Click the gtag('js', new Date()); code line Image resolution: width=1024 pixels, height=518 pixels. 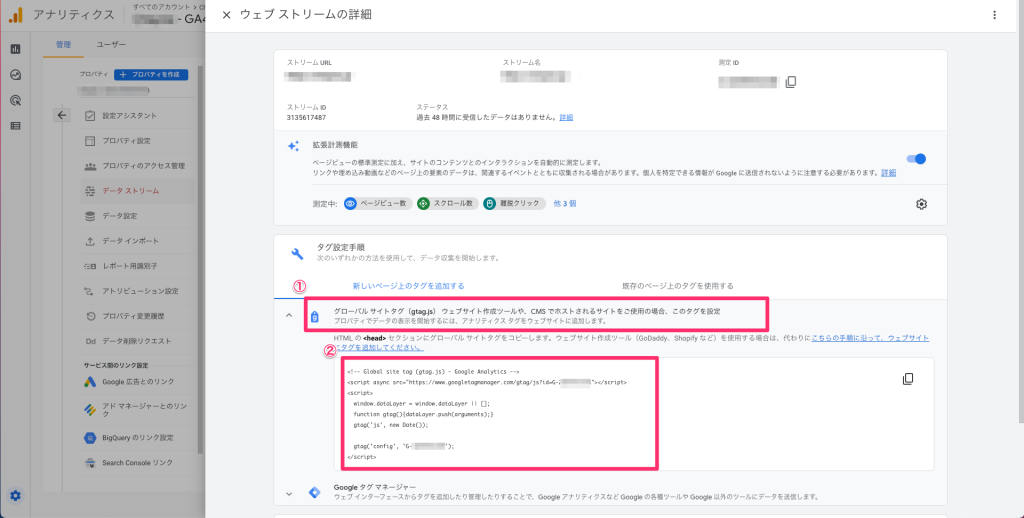click(x=391, y=425)
